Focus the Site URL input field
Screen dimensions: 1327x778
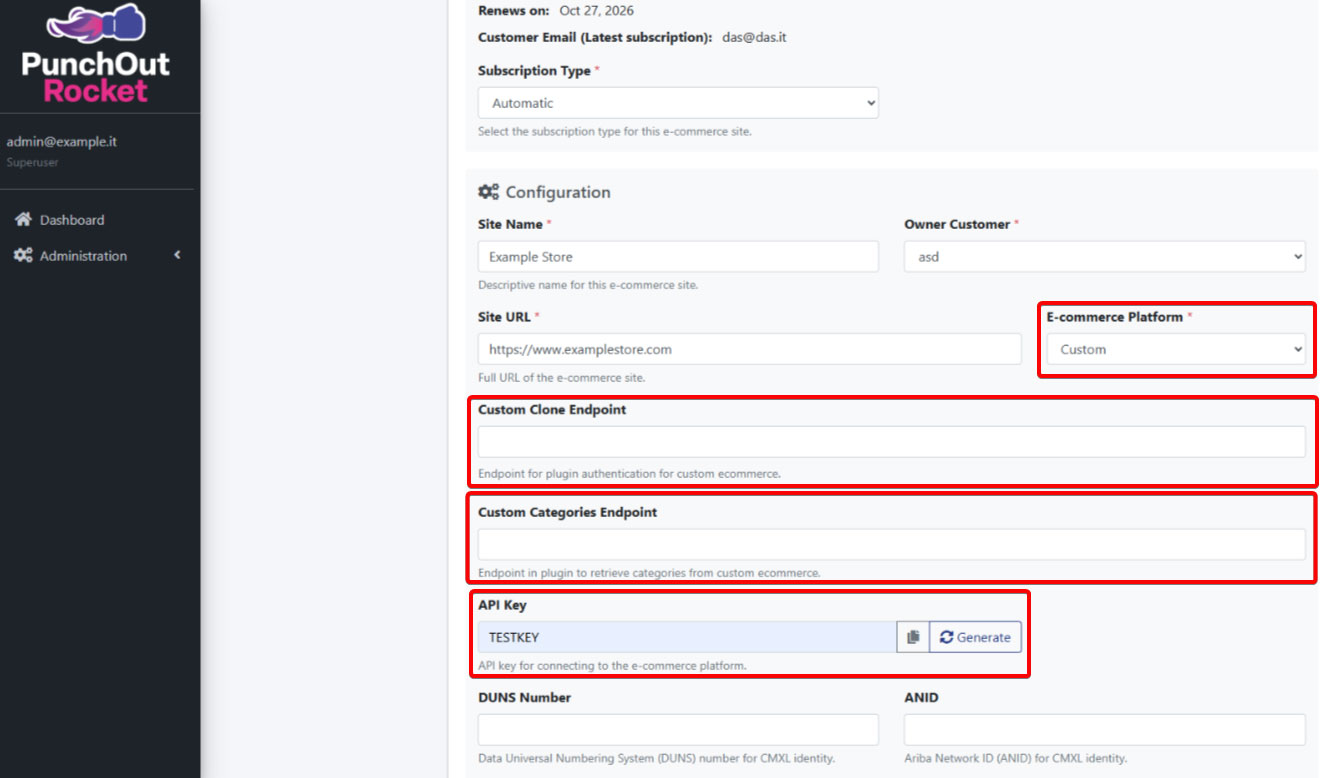click(749, 349)
